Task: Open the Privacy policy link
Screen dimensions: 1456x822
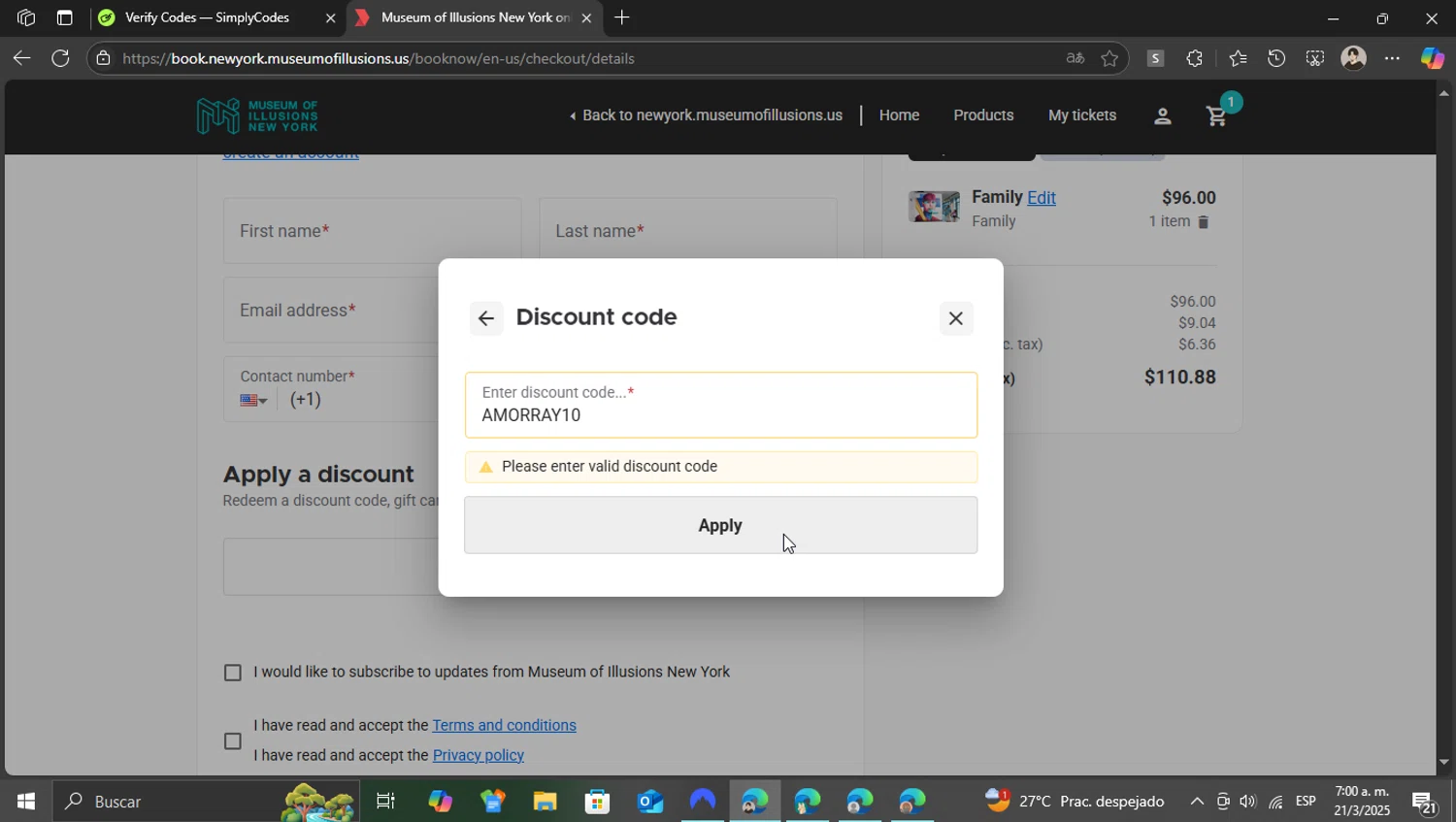Action: 479,755
